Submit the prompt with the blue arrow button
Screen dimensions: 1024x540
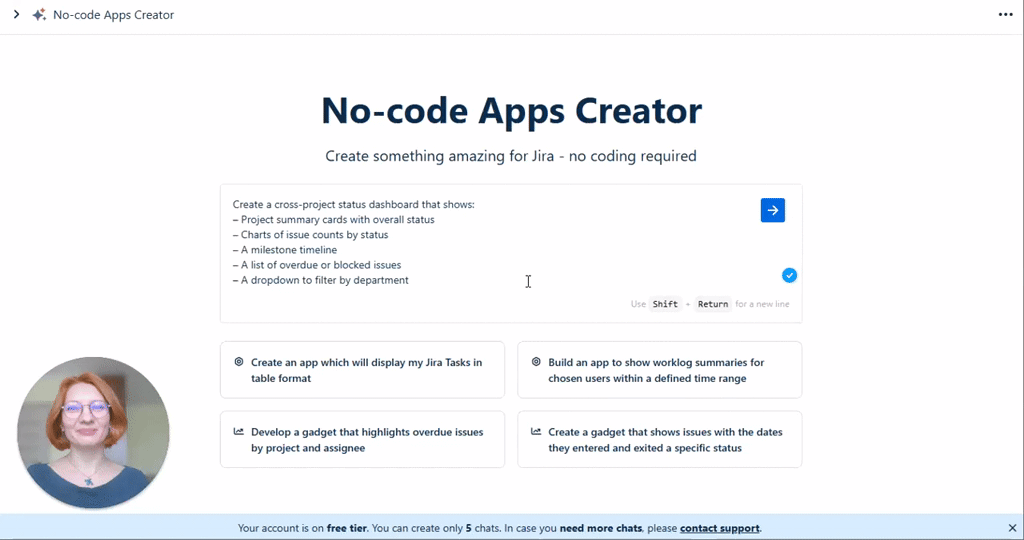(772, 210)
